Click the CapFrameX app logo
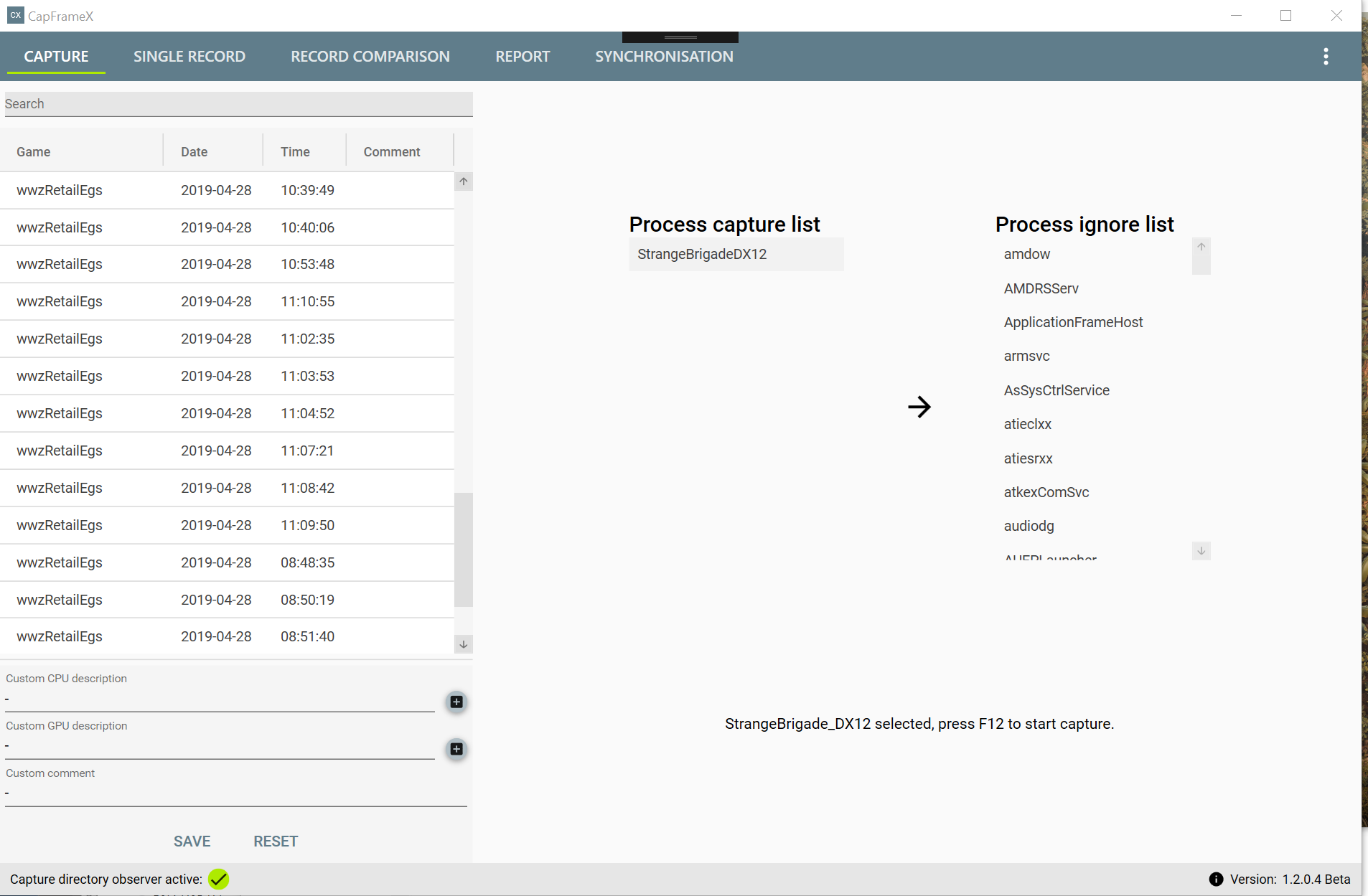The height and width of the screenshot is (896, 1368). coord(15,15)
